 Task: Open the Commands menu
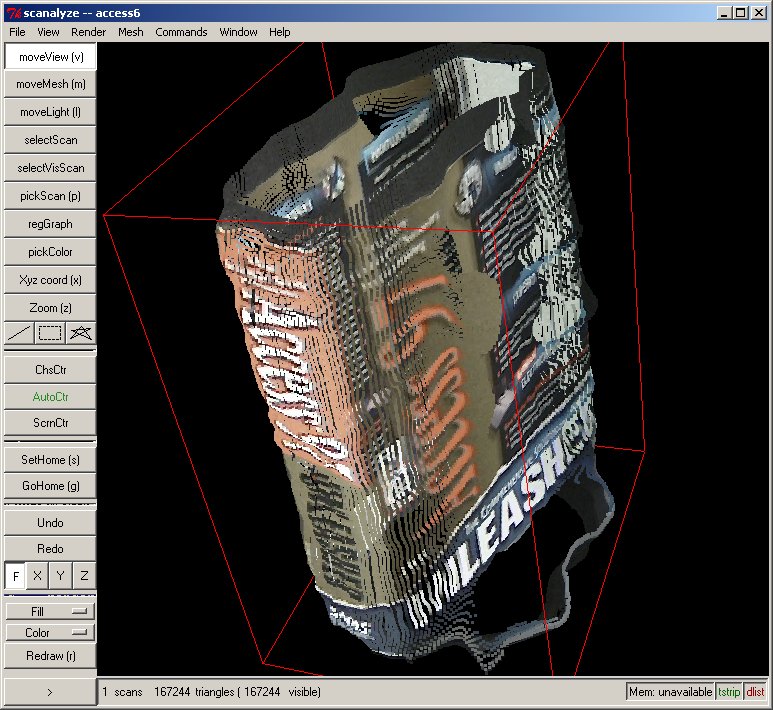tap(181, 32)
